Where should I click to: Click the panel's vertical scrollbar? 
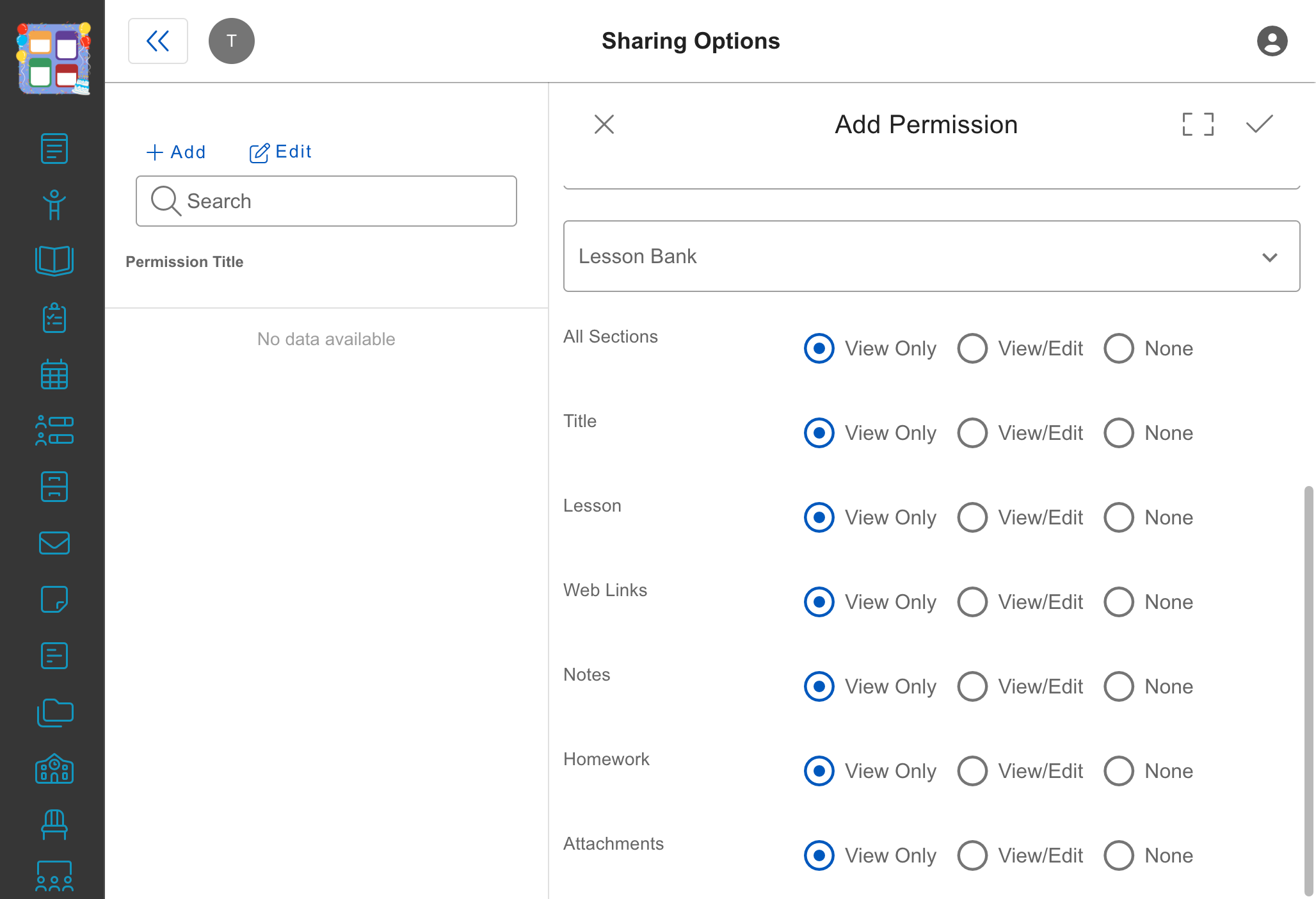pyautogui.click(x=1309, y=690)
